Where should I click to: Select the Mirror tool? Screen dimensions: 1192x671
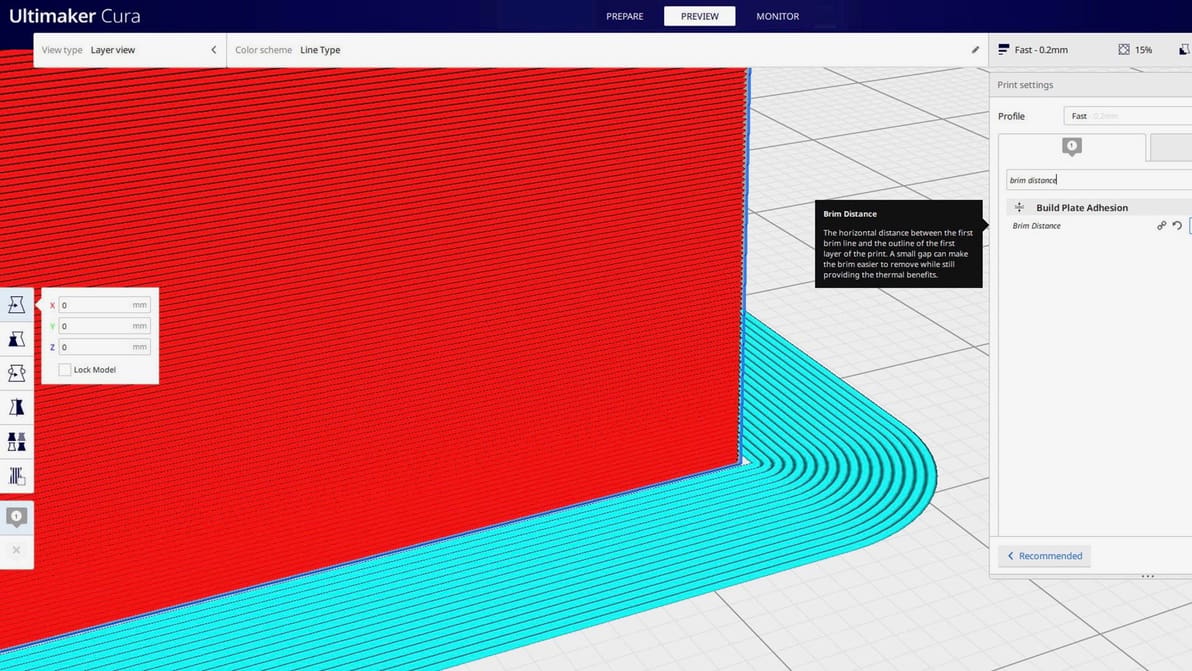click(16, 407)
